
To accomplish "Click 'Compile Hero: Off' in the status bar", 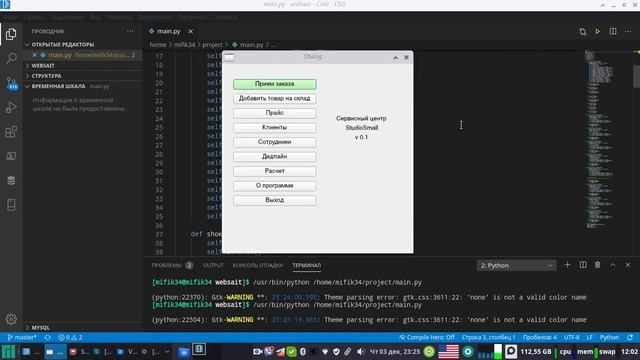I will (x=427, y=338).
